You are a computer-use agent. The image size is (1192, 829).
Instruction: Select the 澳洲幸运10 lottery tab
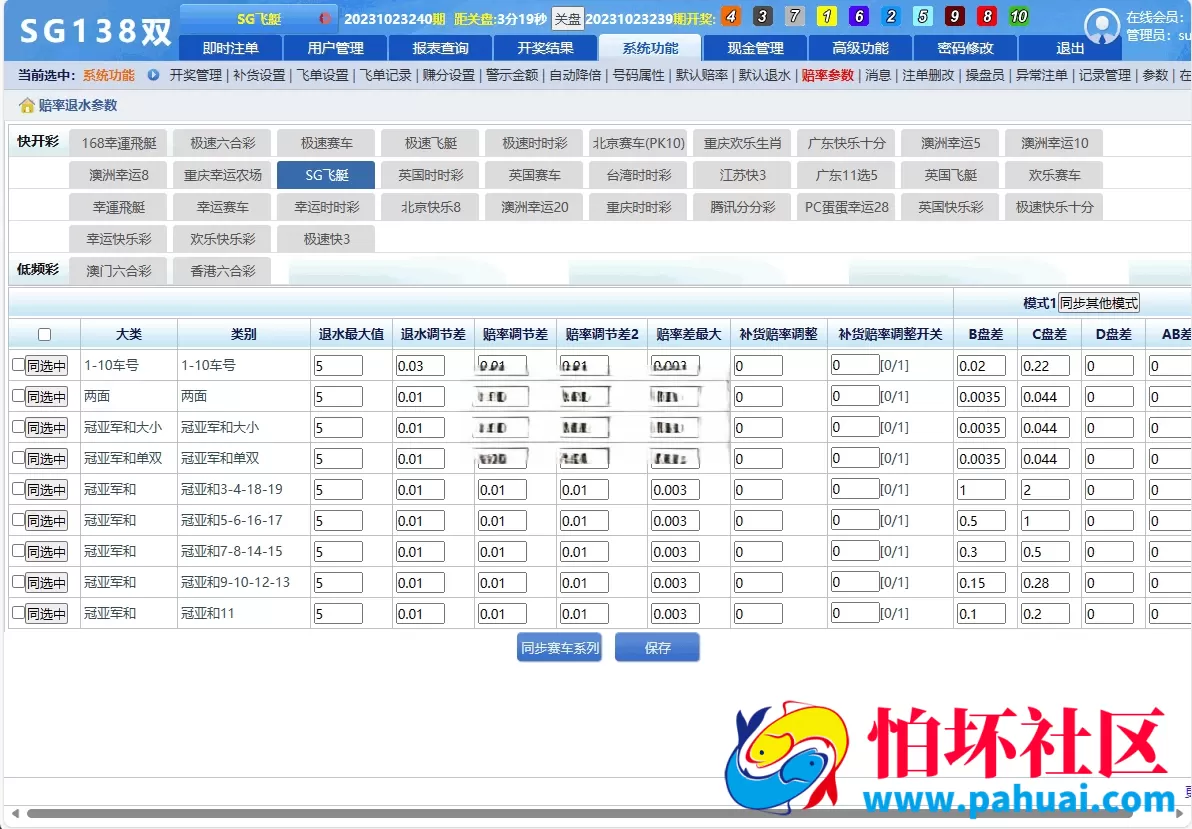[1054, 143]
